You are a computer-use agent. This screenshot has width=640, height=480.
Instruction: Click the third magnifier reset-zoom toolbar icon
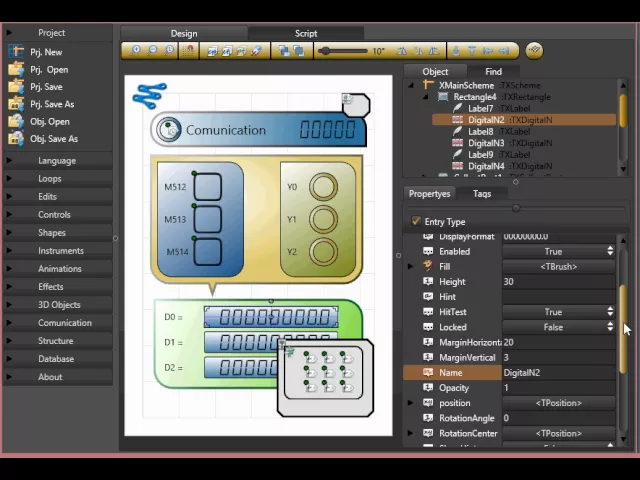point(169,51)
